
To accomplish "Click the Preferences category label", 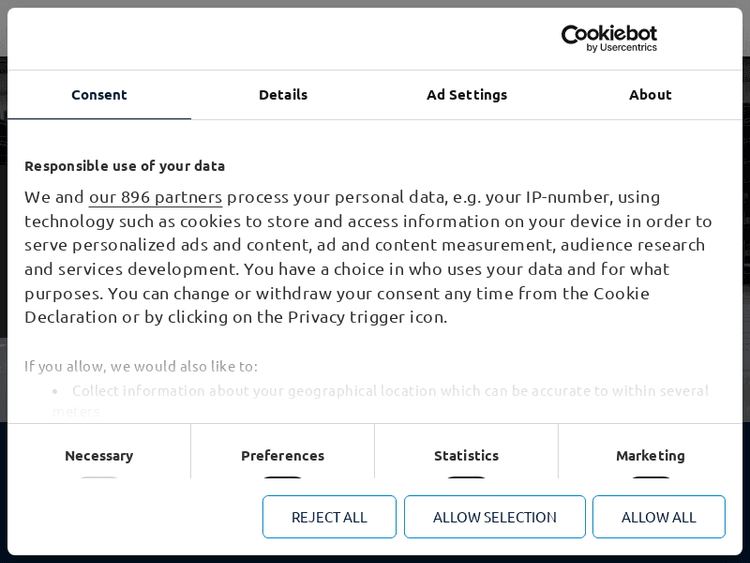I will coord(283,455).
